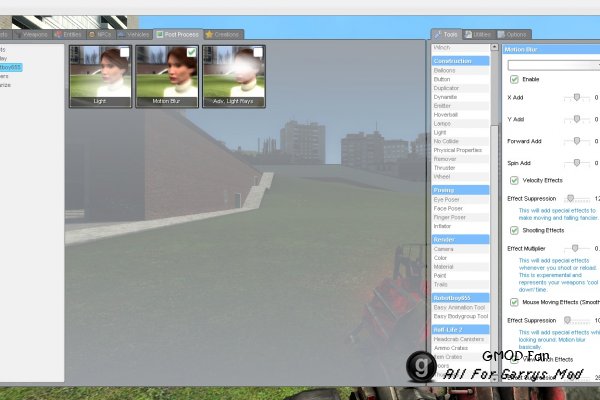Choose the Color tool under Render
This screenshot has width=600, height=400.
[461, 258]
